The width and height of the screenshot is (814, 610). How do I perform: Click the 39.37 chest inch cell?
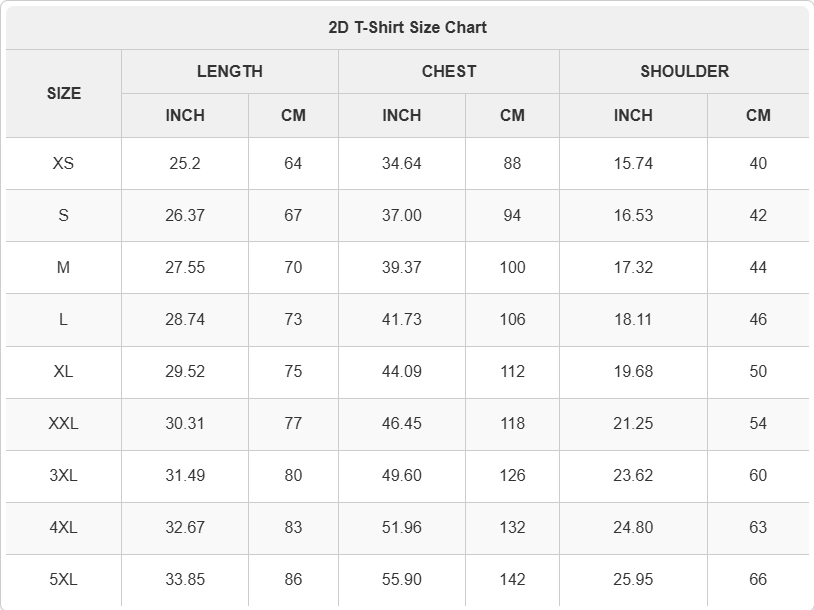pos(402,267)
